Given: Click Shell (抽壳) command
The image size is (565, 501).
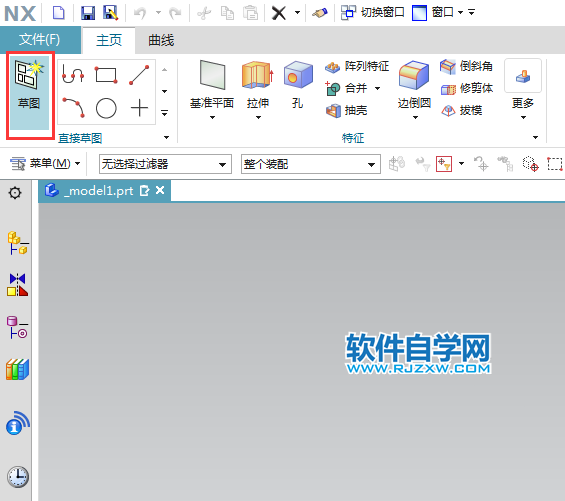Looking at the screenshot, I should pyautogui.click(x=346, y=110).
